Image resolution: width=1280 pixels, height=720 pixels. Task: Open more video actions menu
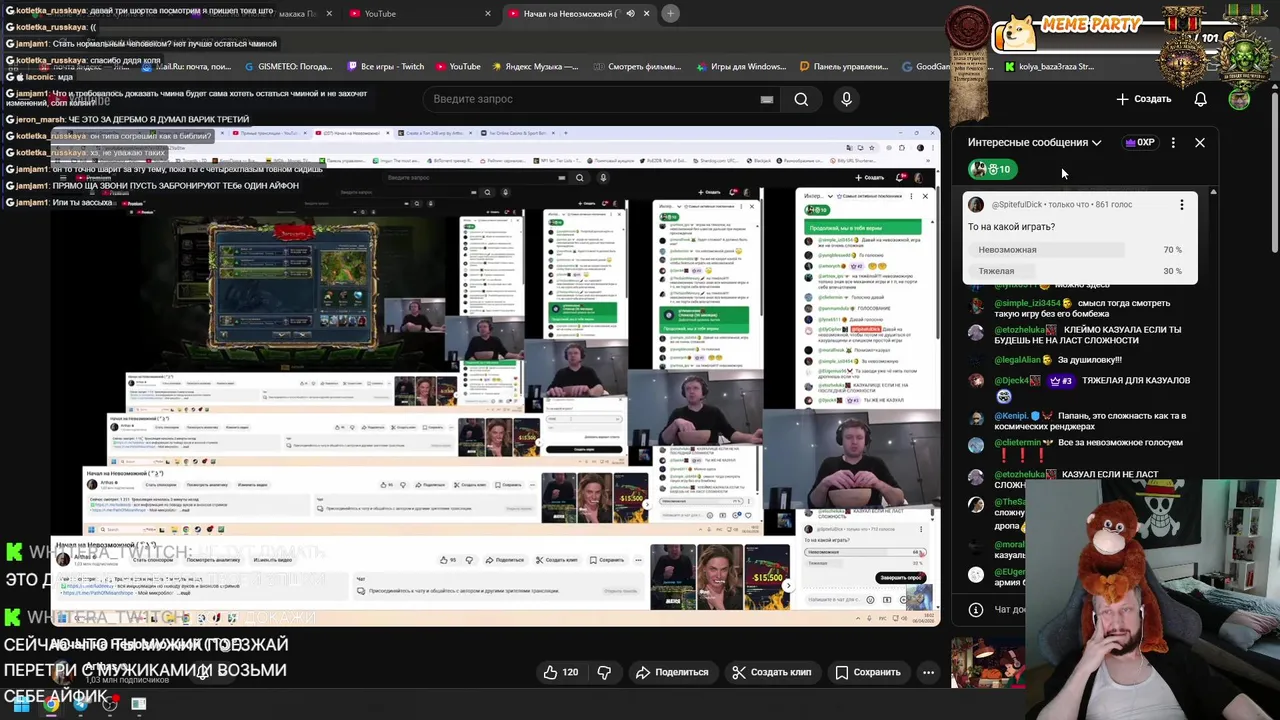coord(928,672)
